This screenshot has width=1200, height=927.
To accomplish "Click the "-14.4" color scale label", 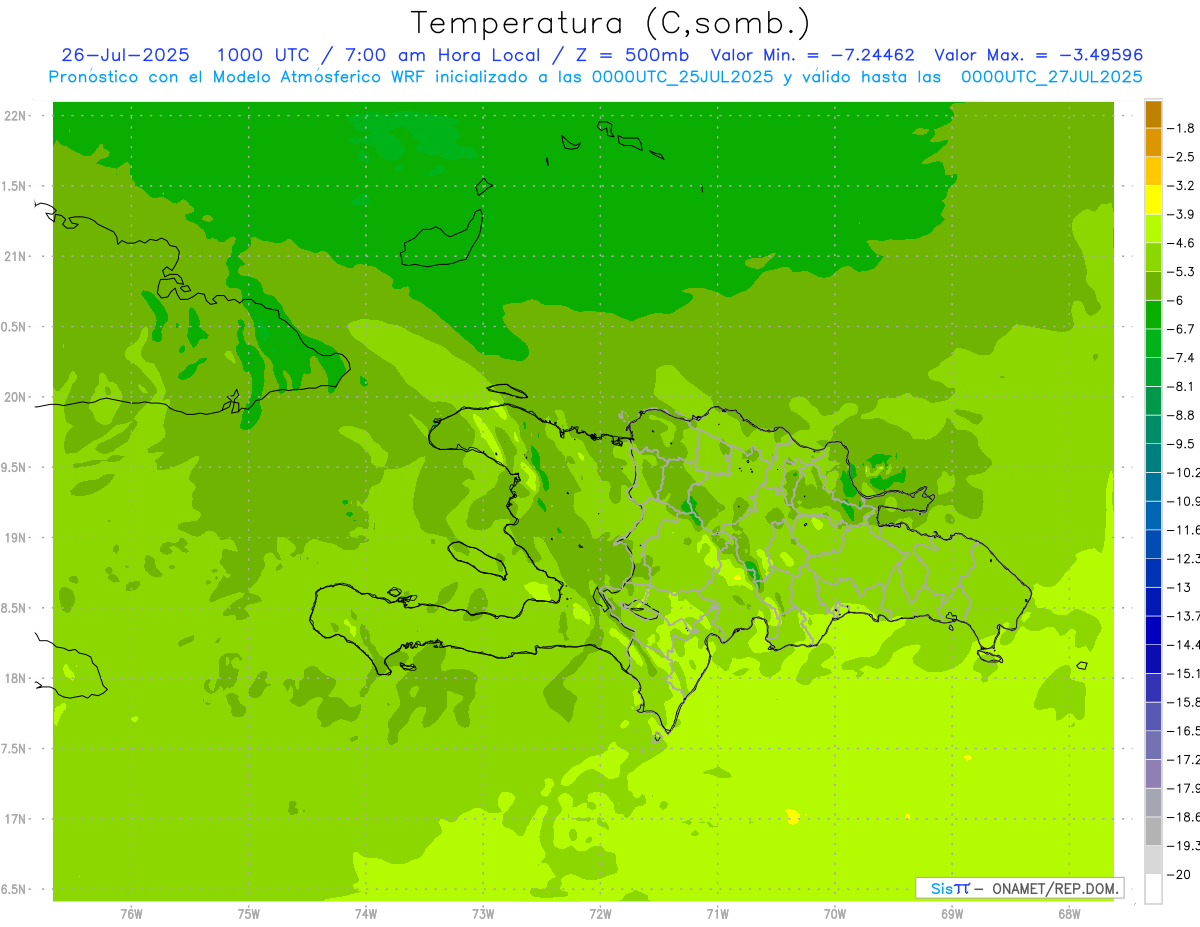I will click(1183, 645).
